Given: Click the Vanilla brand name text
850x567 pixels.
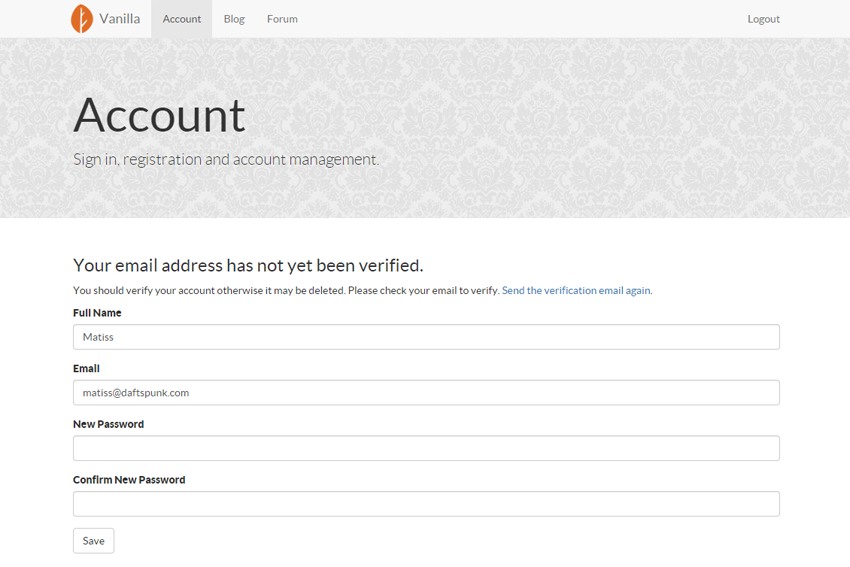Looking at the screenshot, I should pyautogui.click(x=119, y=19).
